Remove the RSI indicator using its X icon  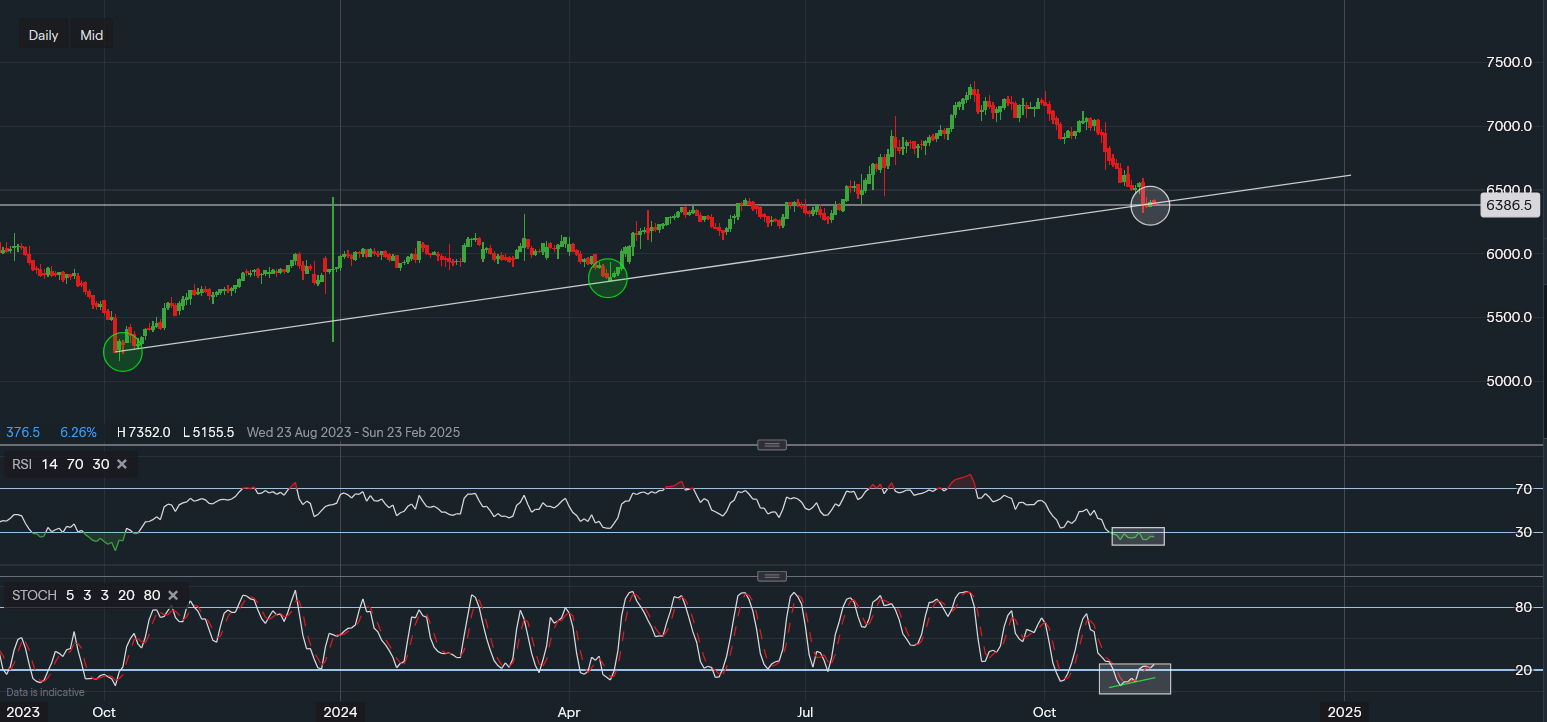tap(122, 464)
